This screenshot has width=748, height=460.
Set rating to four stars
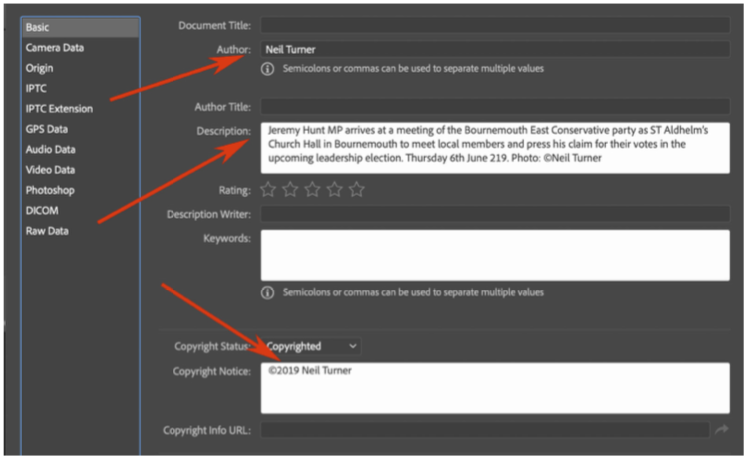(334, 189)
